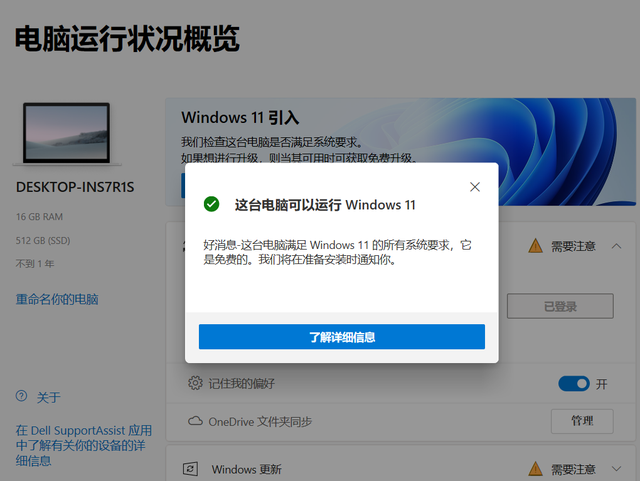Click the 关于 question mark icon
Viewport: 640px width, 481px height.
point(21,396)
